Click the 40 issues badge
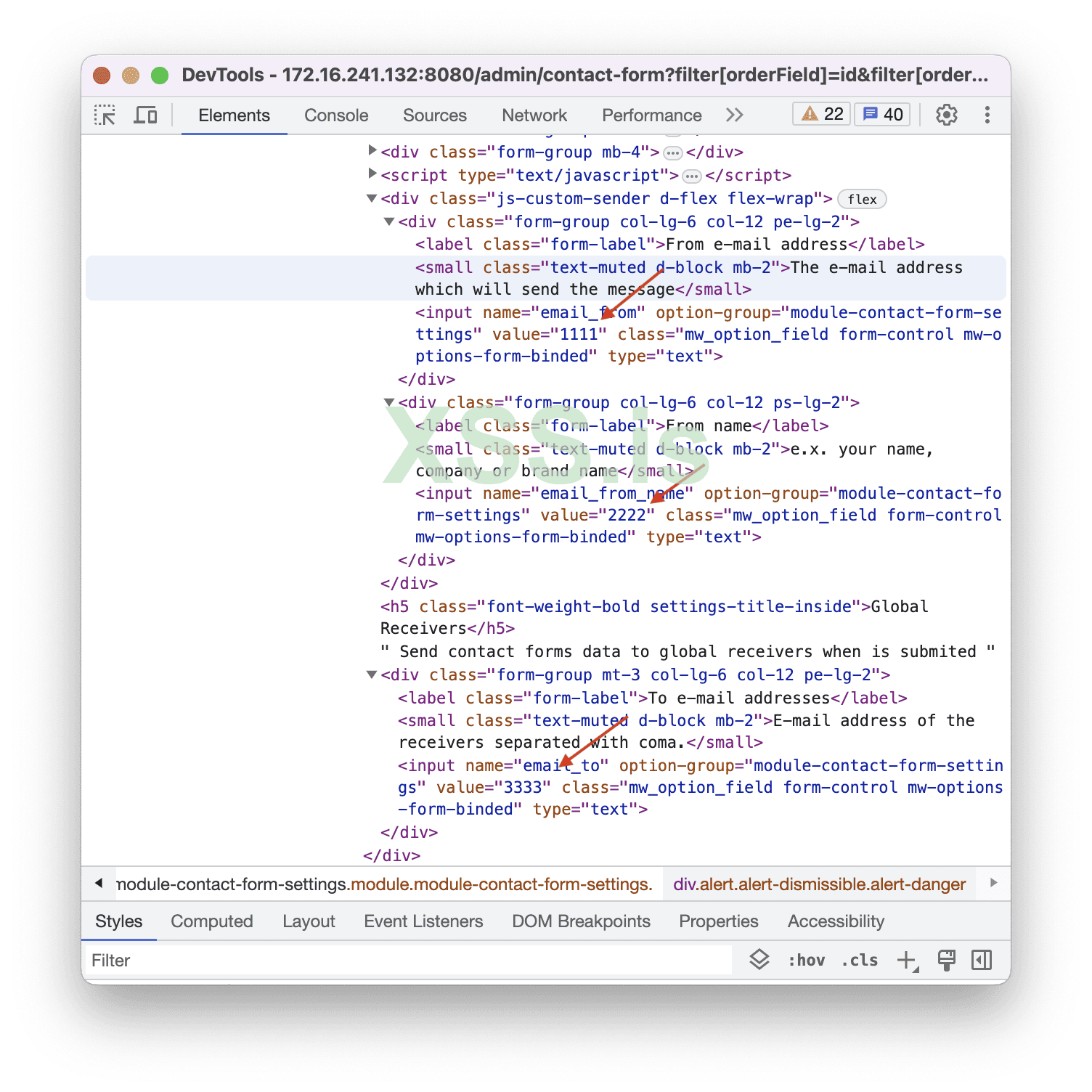This screenshot has height=1092, width=1092. [x=882, y=114]
